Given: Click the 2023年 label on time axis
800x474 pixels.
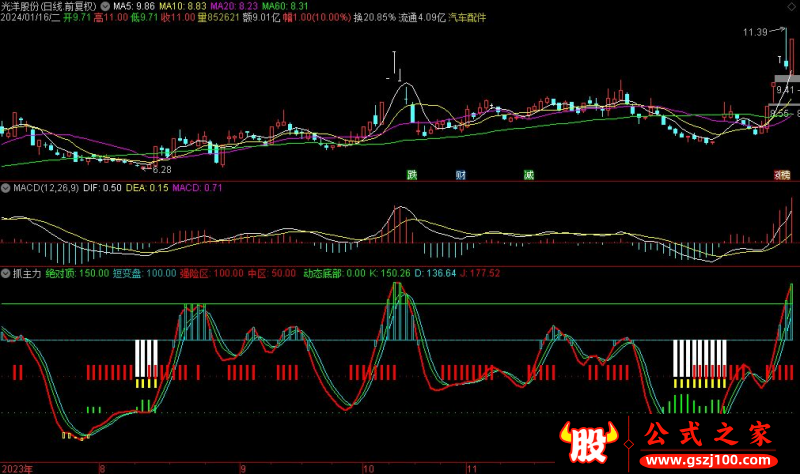Looking at the screenshot, I should tap(17, 467).
